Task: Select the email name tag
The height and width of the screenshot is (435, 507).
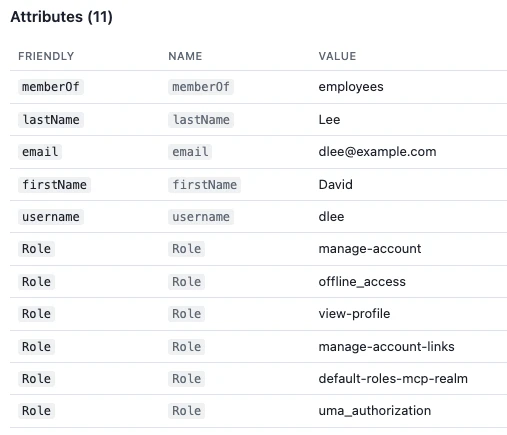Action: tap(190, 152)
